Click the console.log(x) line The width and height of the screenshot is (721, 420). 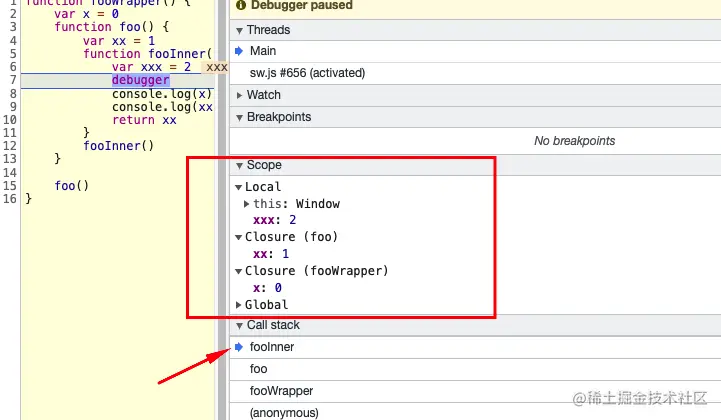pos(162,94)
